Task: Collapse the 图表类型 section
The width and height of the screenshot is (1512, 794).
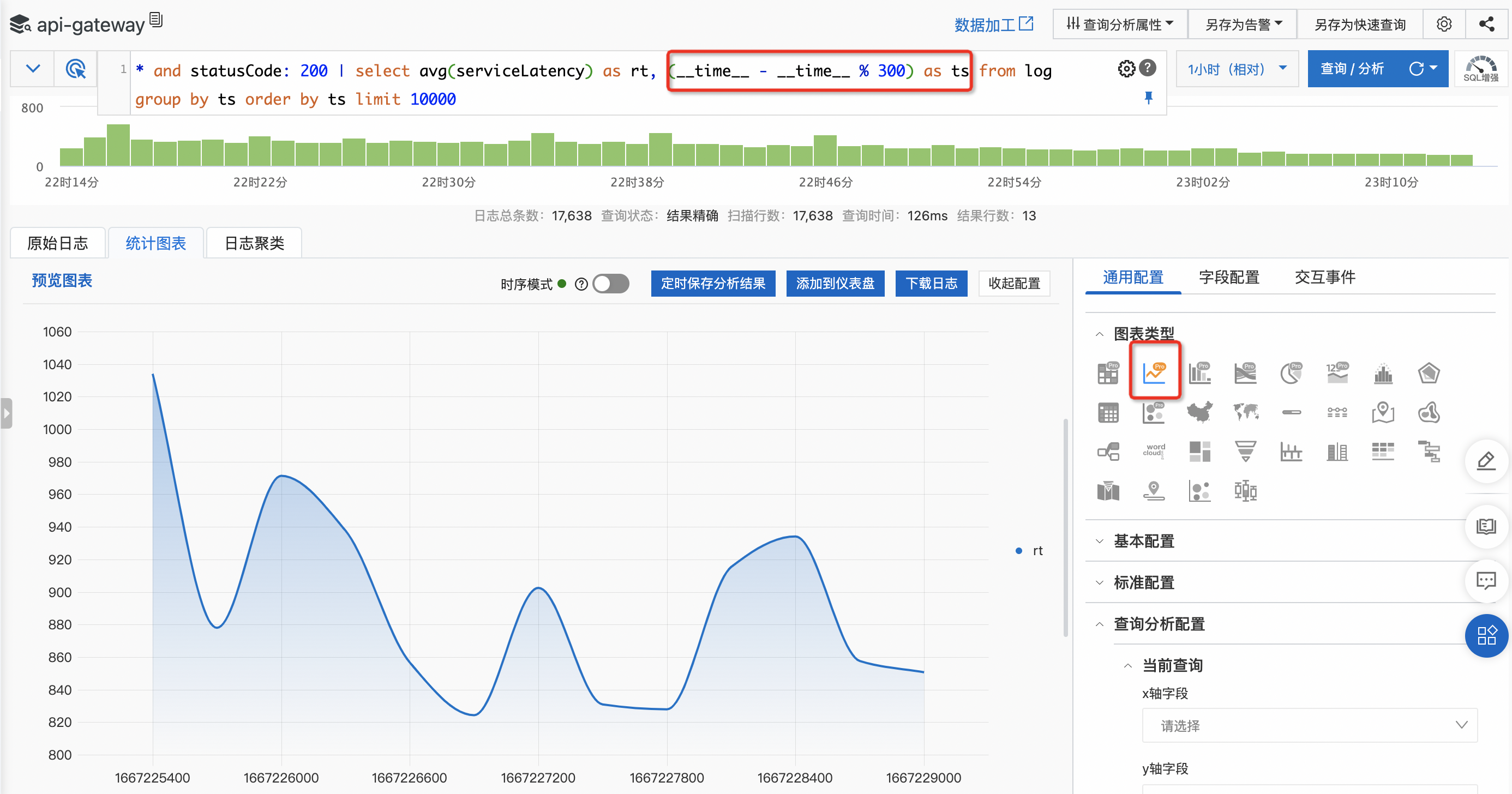Action: point(1143,333)
